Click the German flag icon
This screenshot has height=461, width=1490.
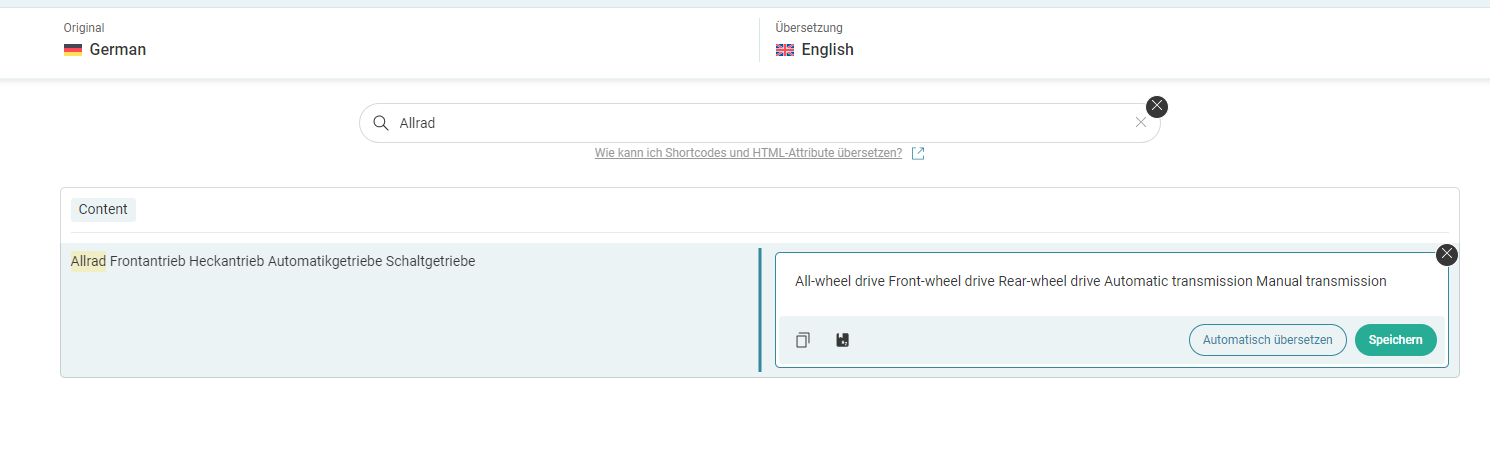[73, 50]
